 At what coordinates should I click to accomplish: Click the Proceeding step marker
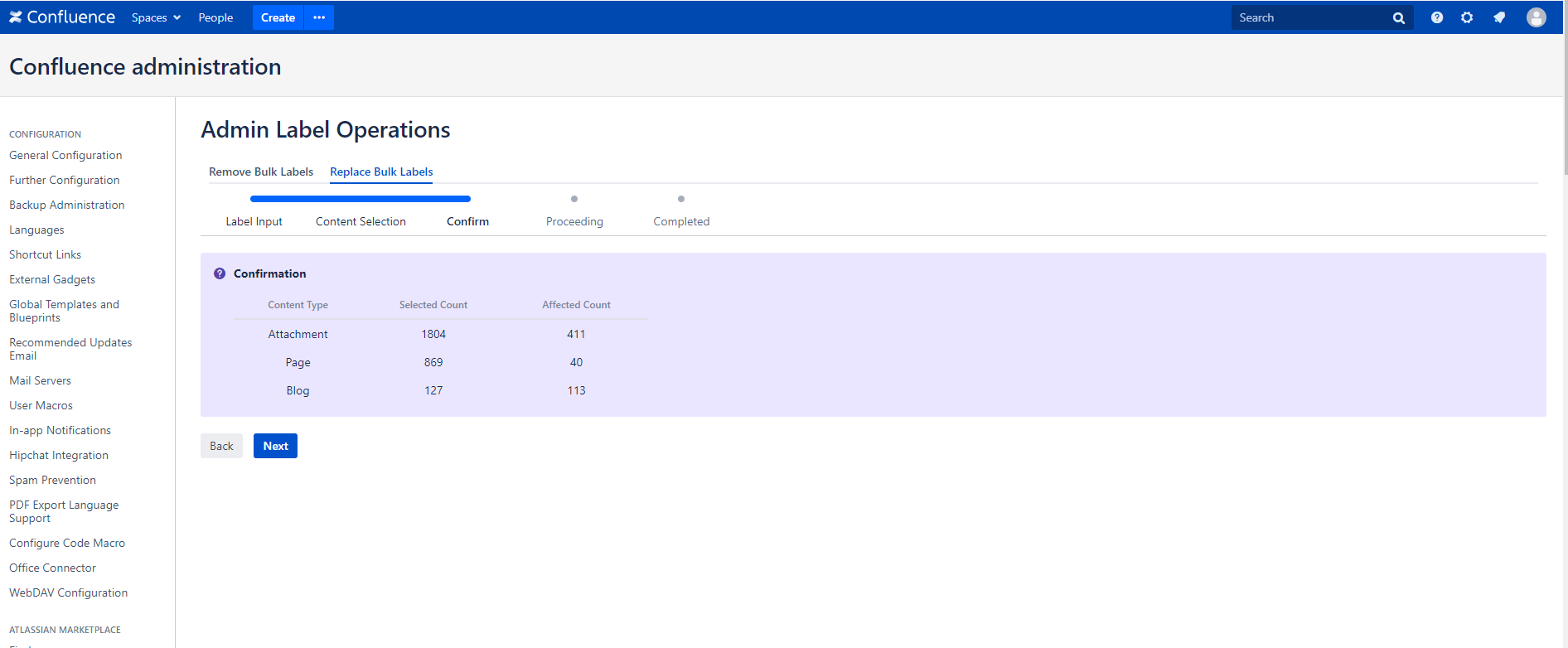tap(574, 199)
